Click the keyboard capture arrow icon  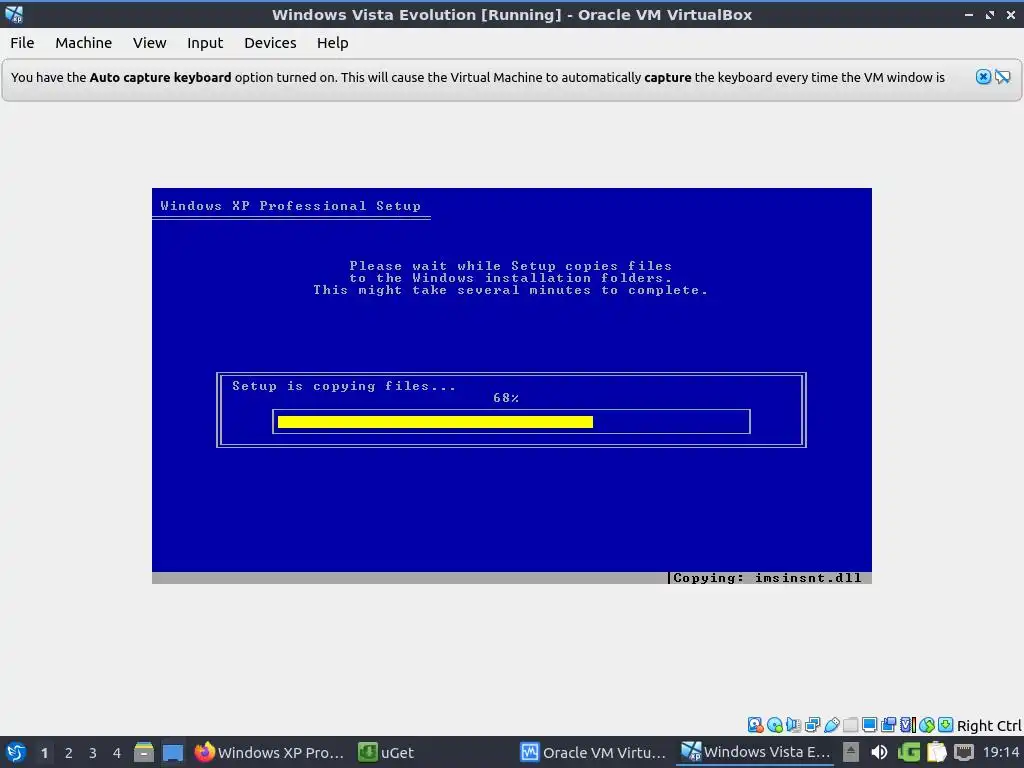pos(945,725)
